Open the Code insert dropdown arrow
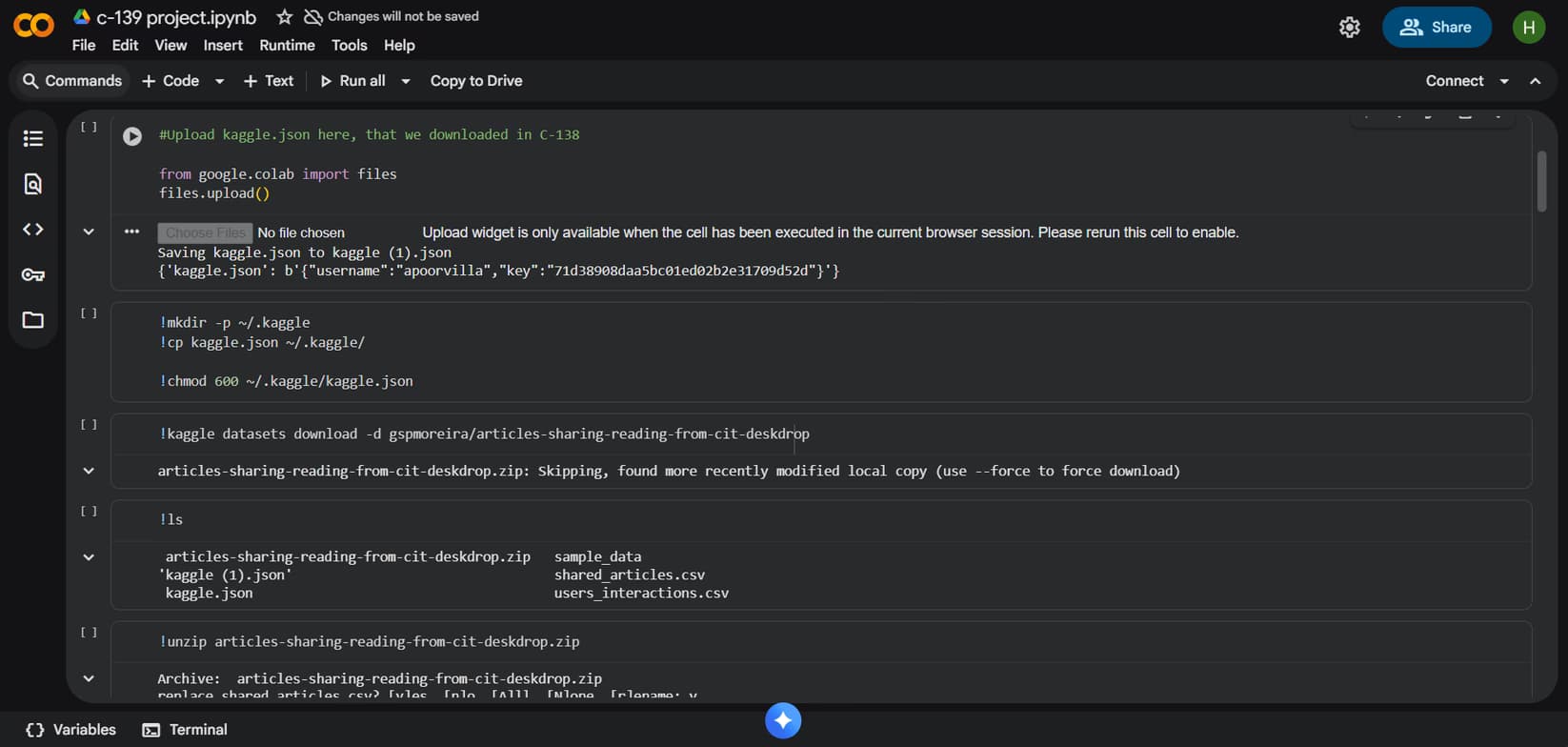1568x747 pixels. (220, 81)
